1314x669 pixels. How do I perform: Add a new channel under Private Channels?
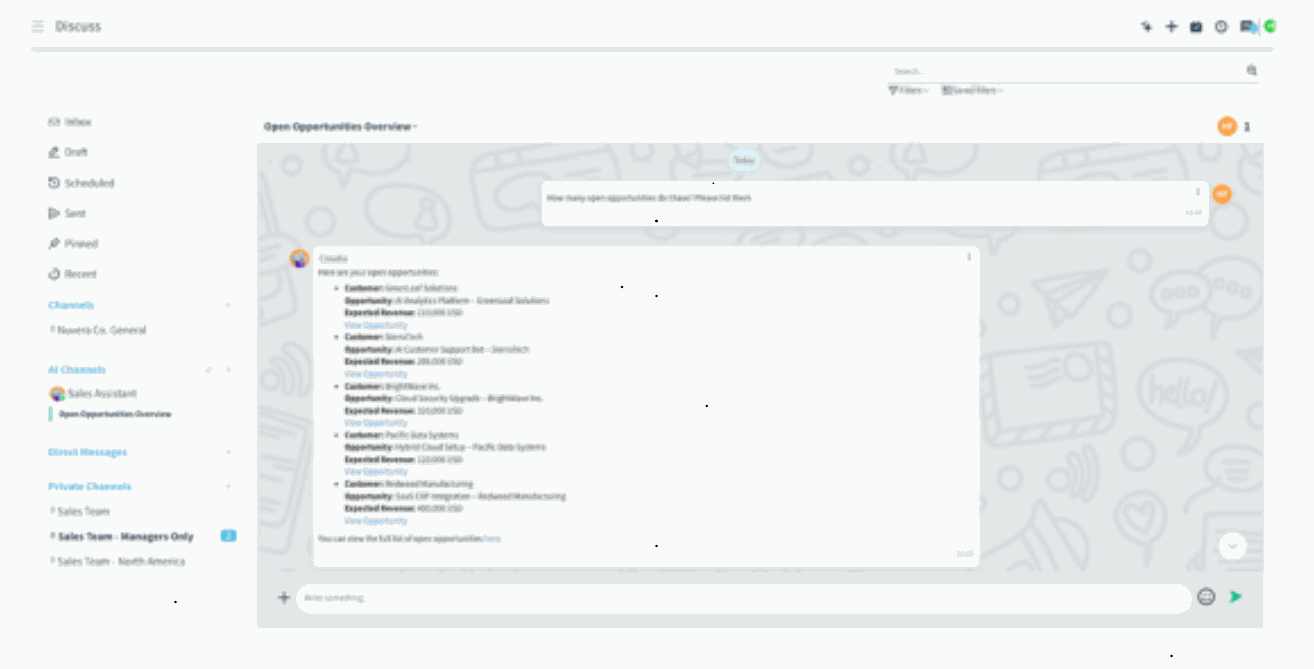pyautogui.click(x=228, y=487)
